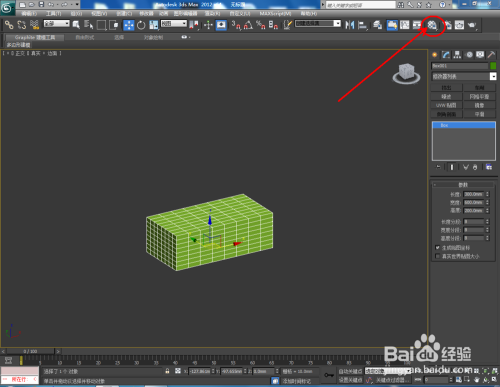Toggle Show End Result in modifier stack

tap(452, 167)
